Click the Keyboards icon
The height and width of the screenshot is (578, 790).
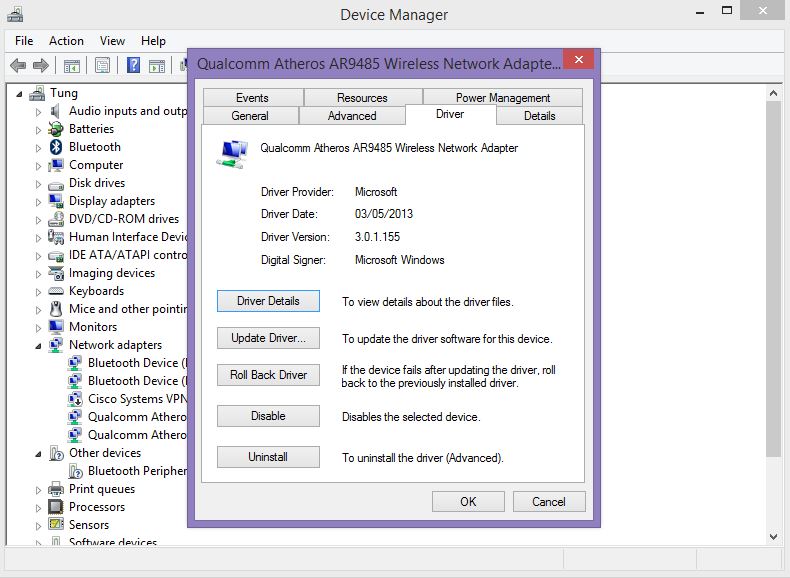55,291
